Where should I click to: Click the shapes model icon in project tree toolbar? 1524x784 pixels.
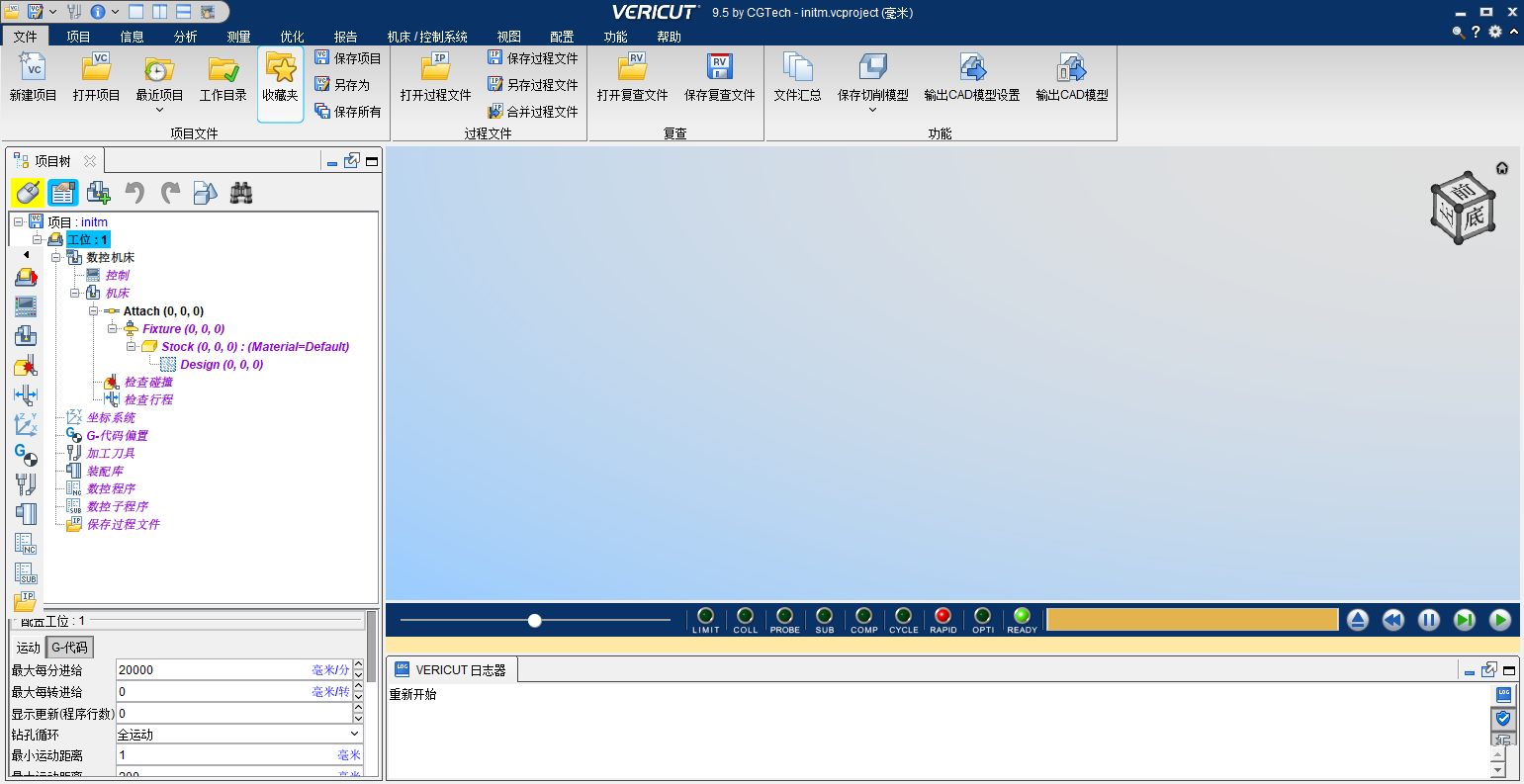tap(206, 193)
